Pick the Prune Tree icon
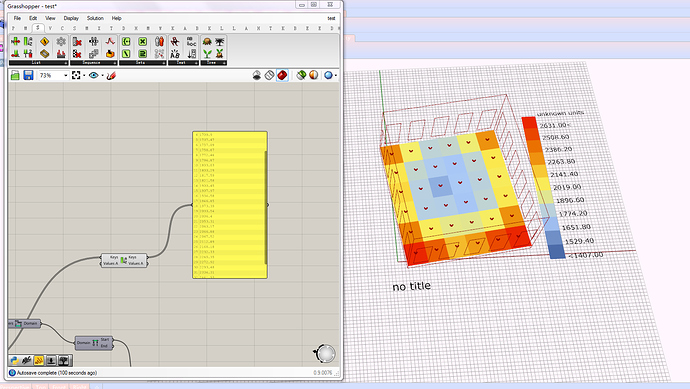 219,54
